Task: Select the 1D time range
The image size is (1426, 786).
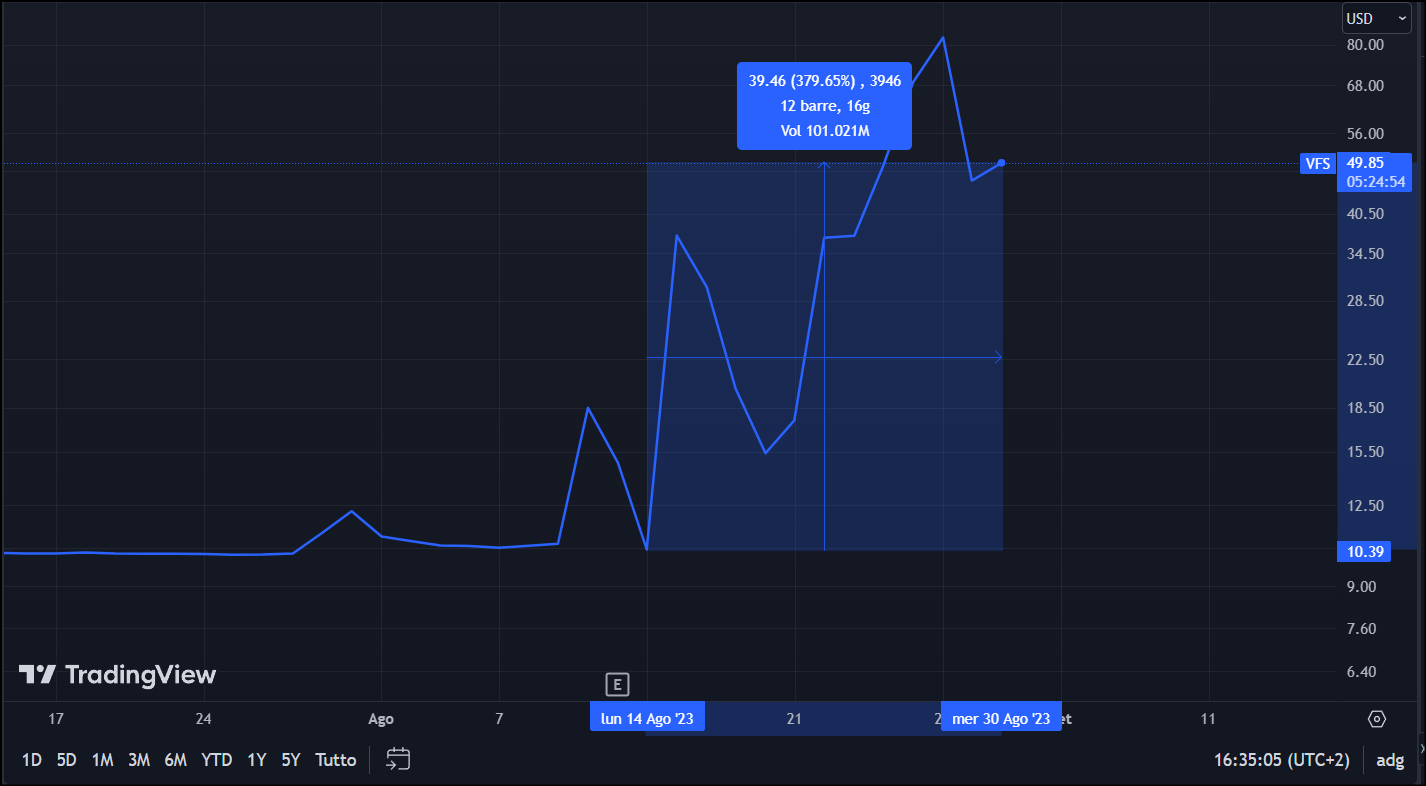Action: 32,760
